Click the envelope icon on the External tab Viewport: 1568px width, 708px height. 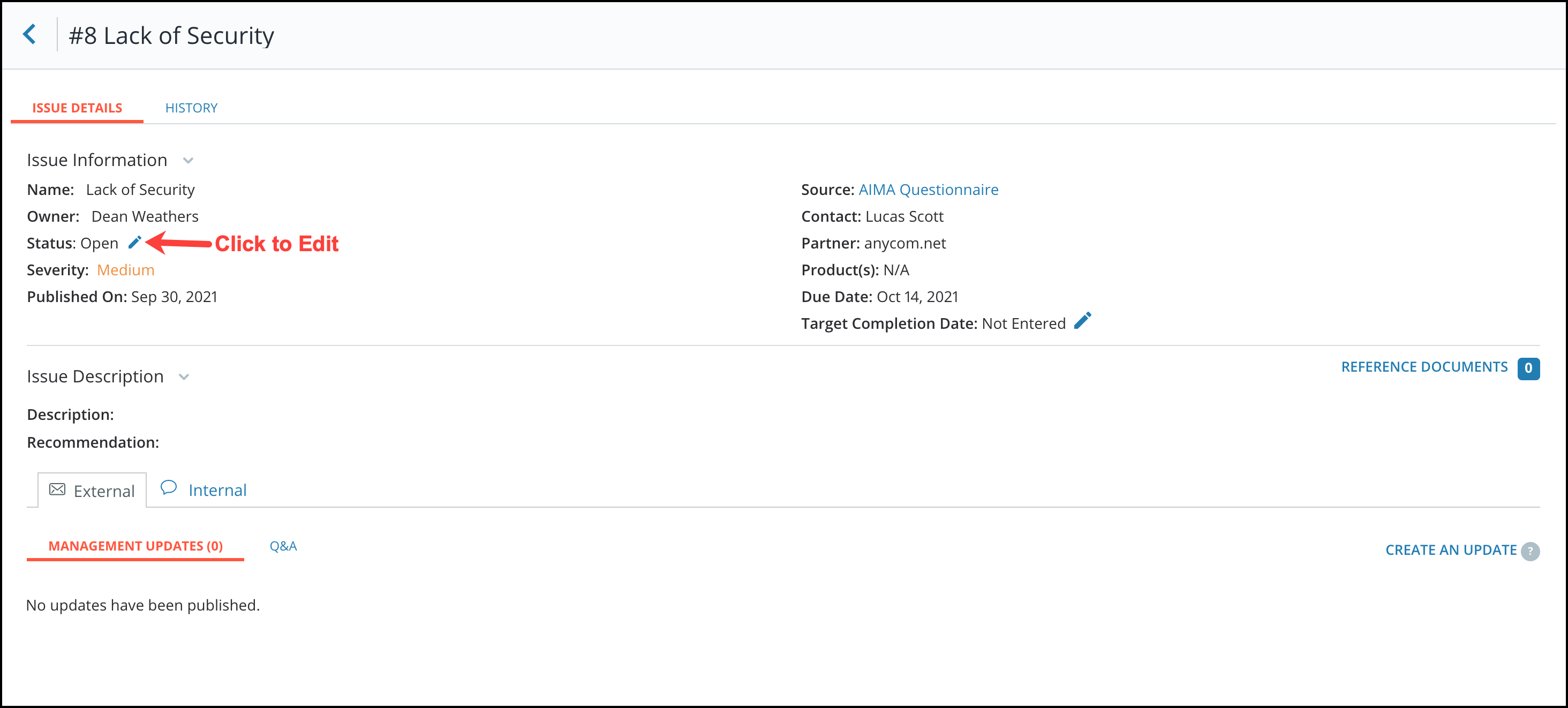click(x=57, y=489)
